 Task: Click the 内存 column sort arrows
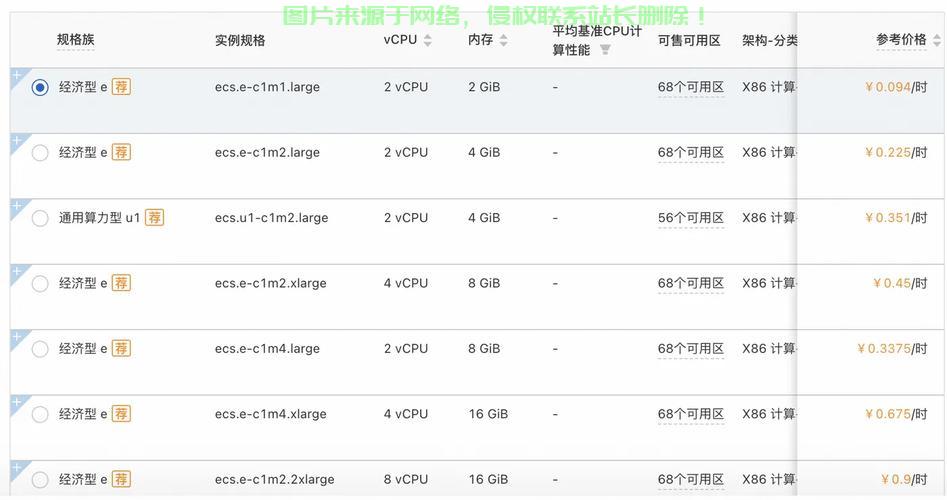pos(503,40)
